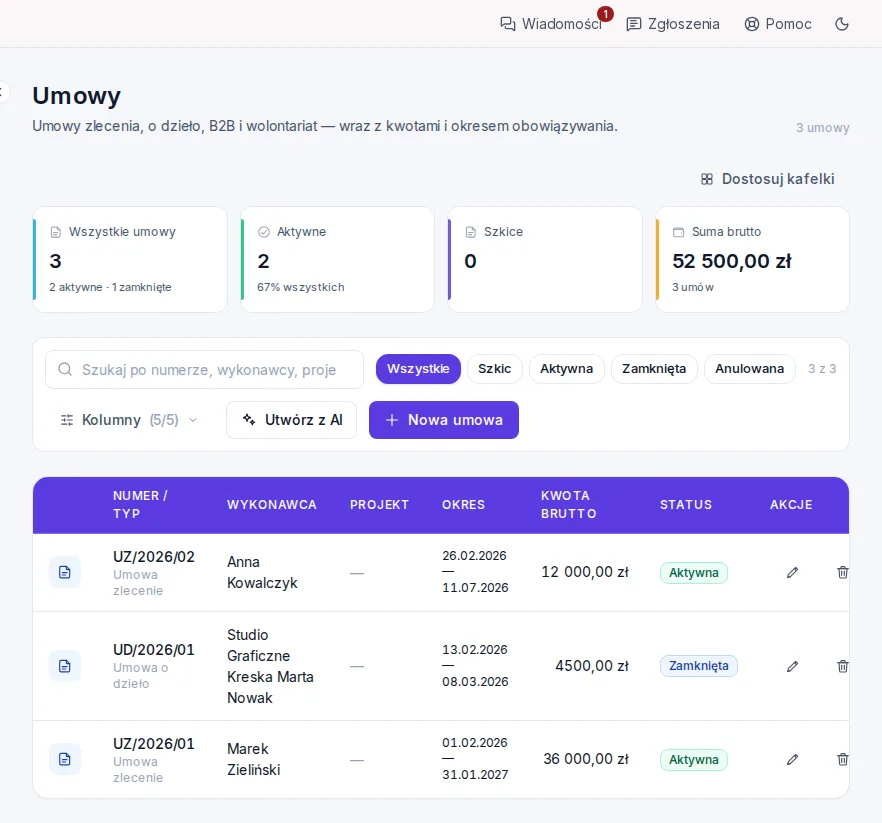882x823 pixels.
Task: Click the Wszystkie umowy tile document icon
Action: pyautogui.click(x=56, y=232)
